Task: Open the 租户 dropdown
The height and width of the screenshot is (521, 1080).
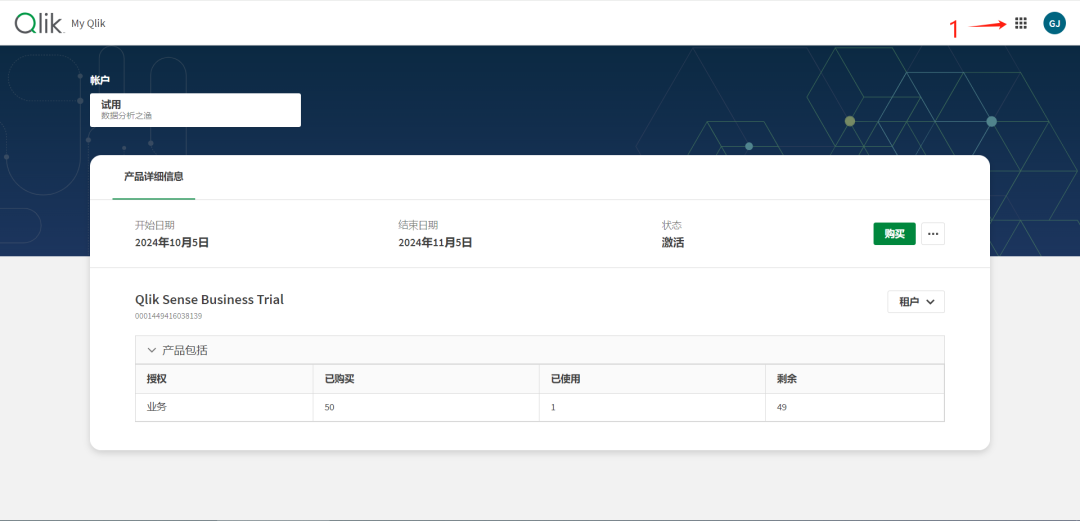Action: pos(915,302)
